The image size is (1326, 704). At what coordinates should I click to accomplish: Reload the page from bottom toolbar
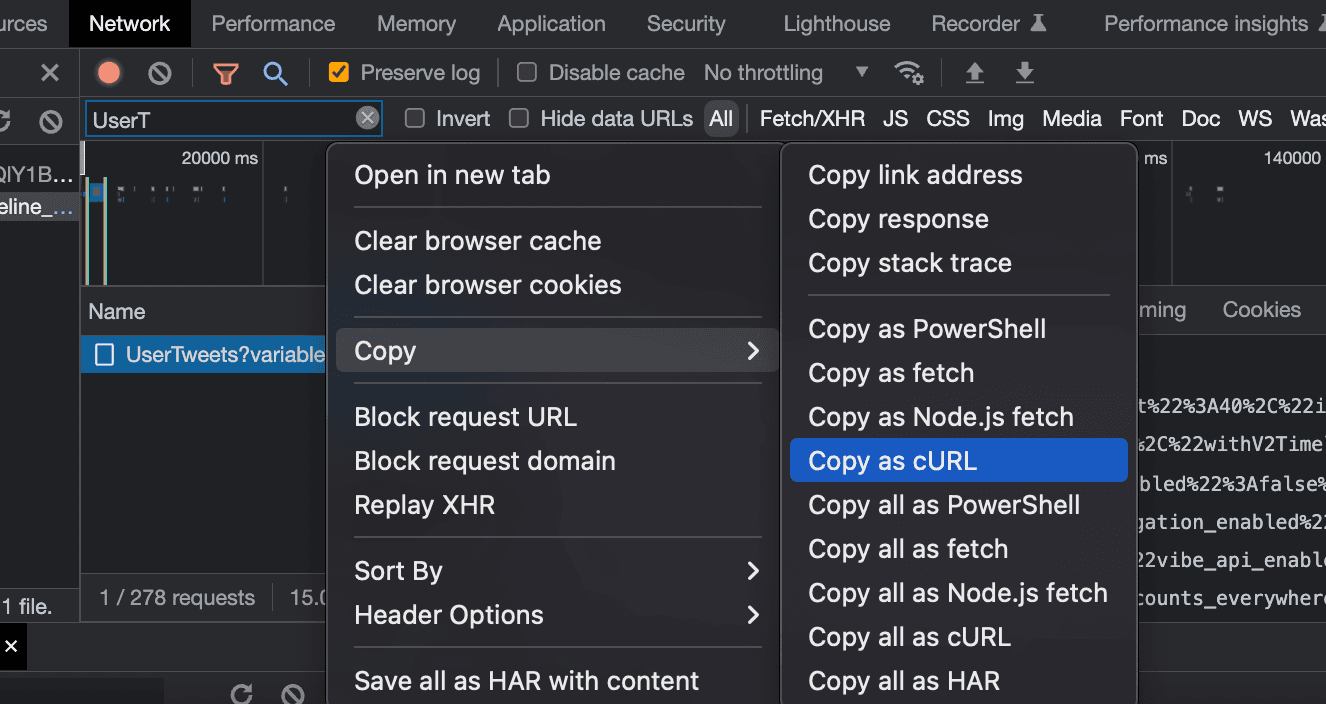(x=240, y=692)
